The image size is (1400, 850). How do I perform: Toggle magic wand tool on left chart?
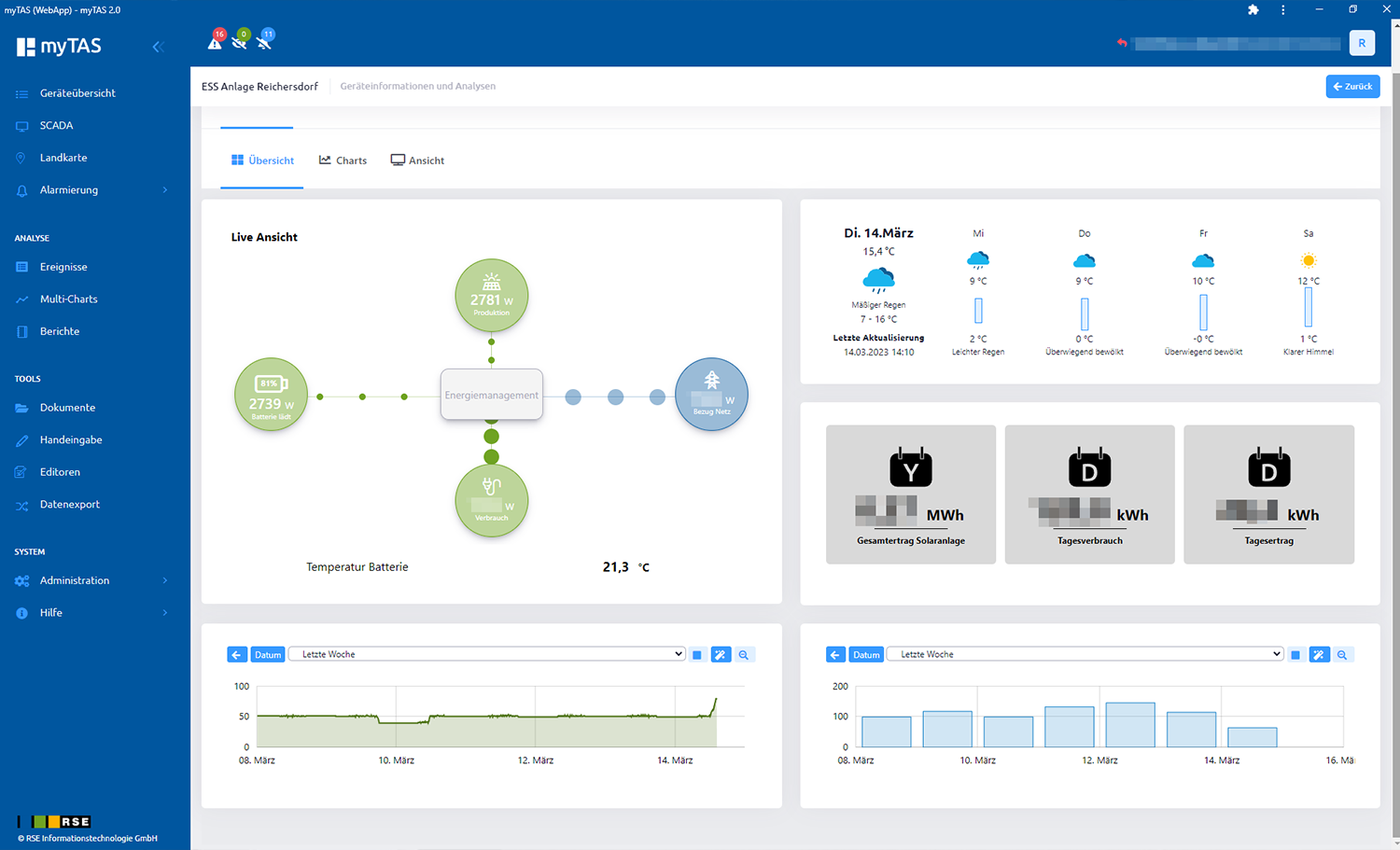pyautogui.click(x=721, y=655)
